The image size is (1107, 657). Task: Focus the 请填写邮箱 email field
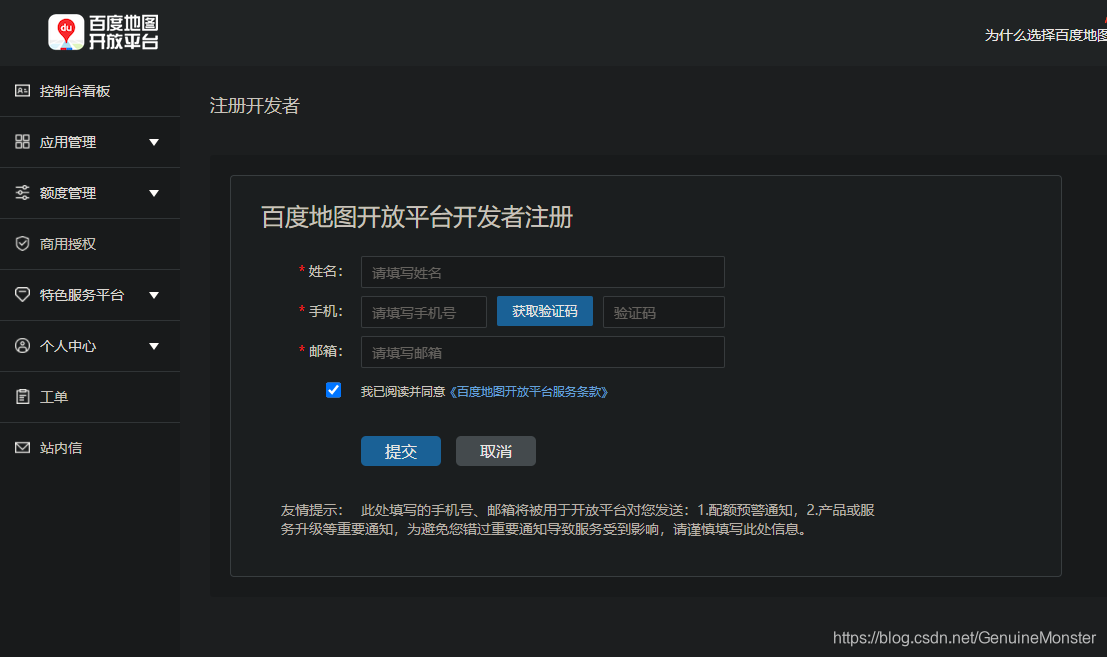coord(542,352)
